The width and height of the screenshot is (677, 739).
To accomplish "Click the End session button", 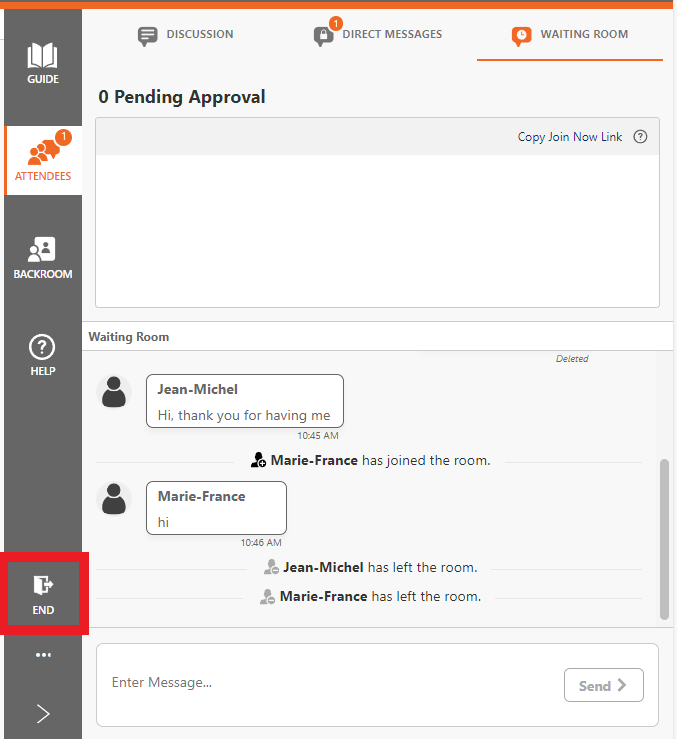I will tap(43, 594).
